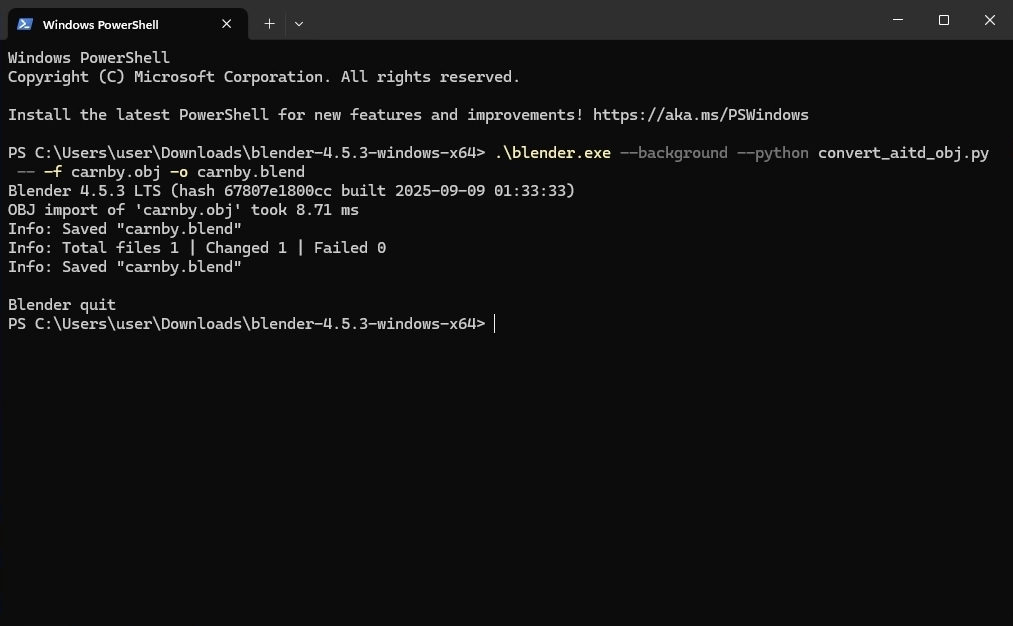
Task: Close the Windows PowerShell tab
Action: coord(227,24)
